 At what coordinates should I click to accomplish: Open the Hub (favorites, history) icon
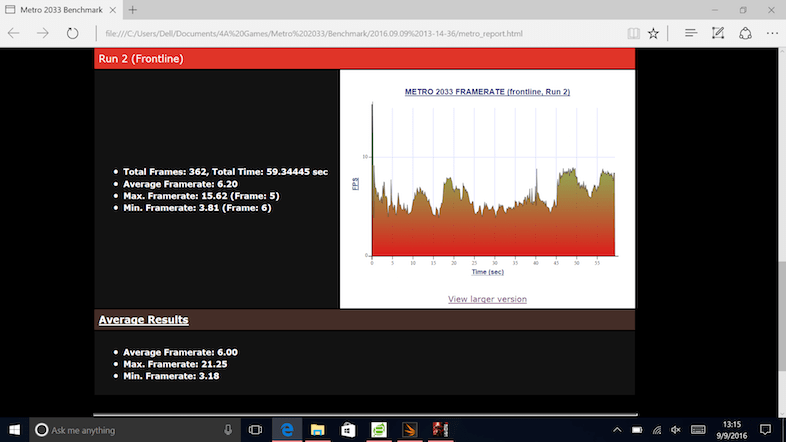pos(691,34)
